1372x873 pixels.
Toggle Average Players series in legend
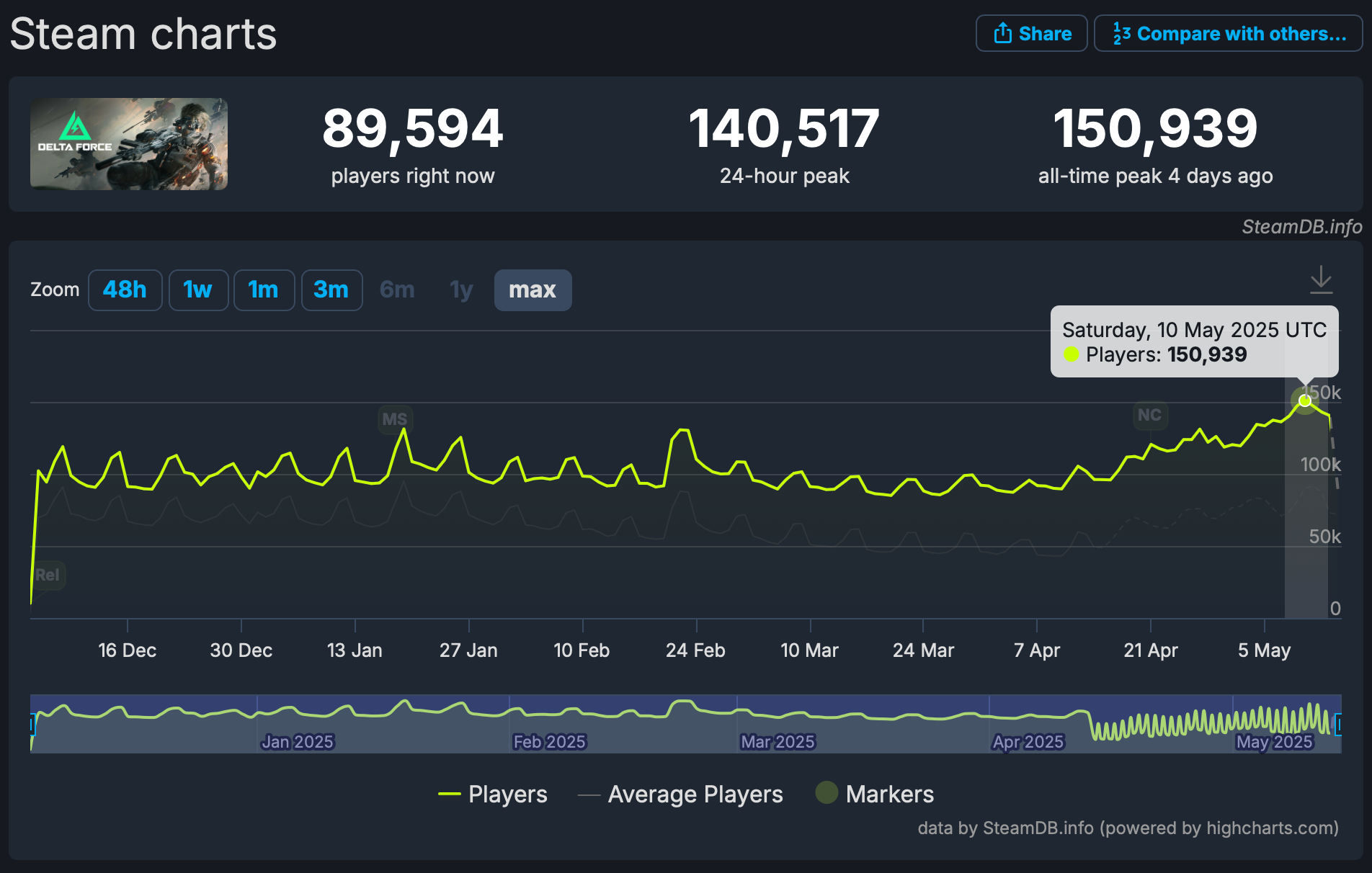pyautogui.click(x=680, y=794)
